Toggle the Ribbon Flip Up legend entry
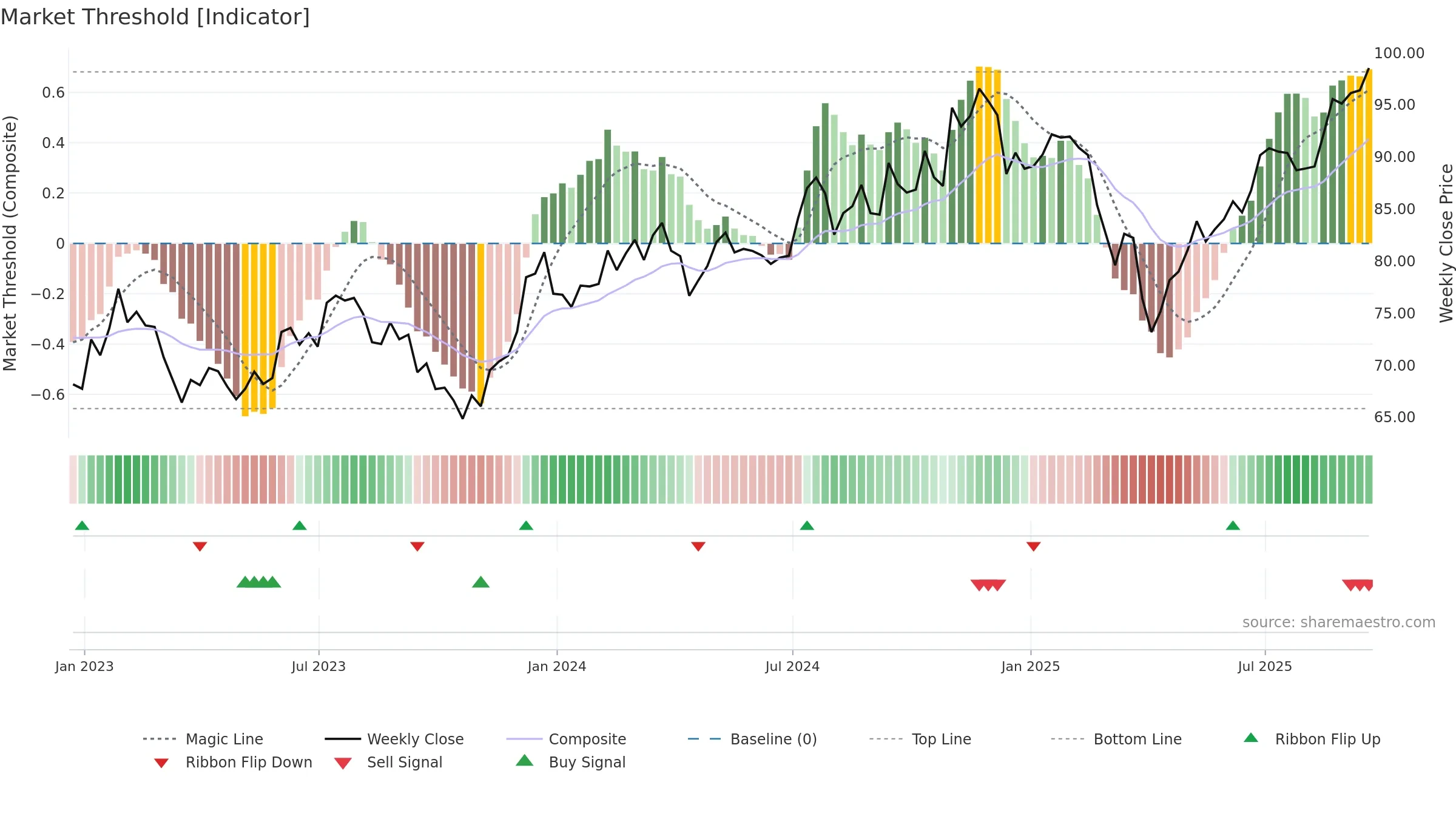 (x=1312, y=739)
